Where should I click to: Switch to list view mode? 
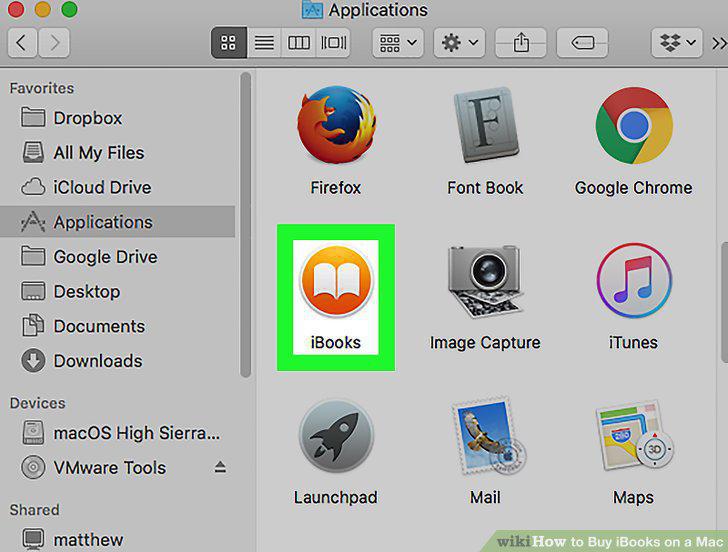click(x=264, y=43)
